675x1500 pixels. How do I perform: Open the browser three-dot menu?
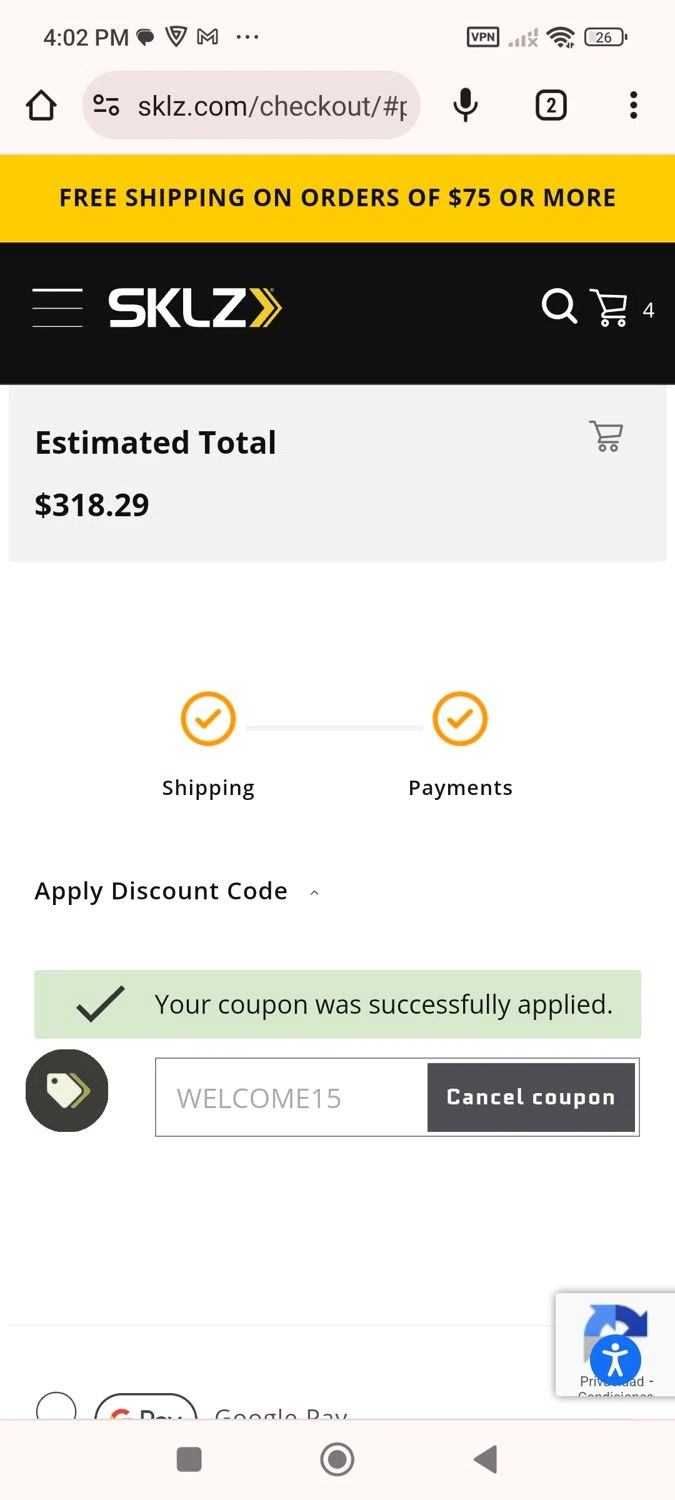coord(633,105)
